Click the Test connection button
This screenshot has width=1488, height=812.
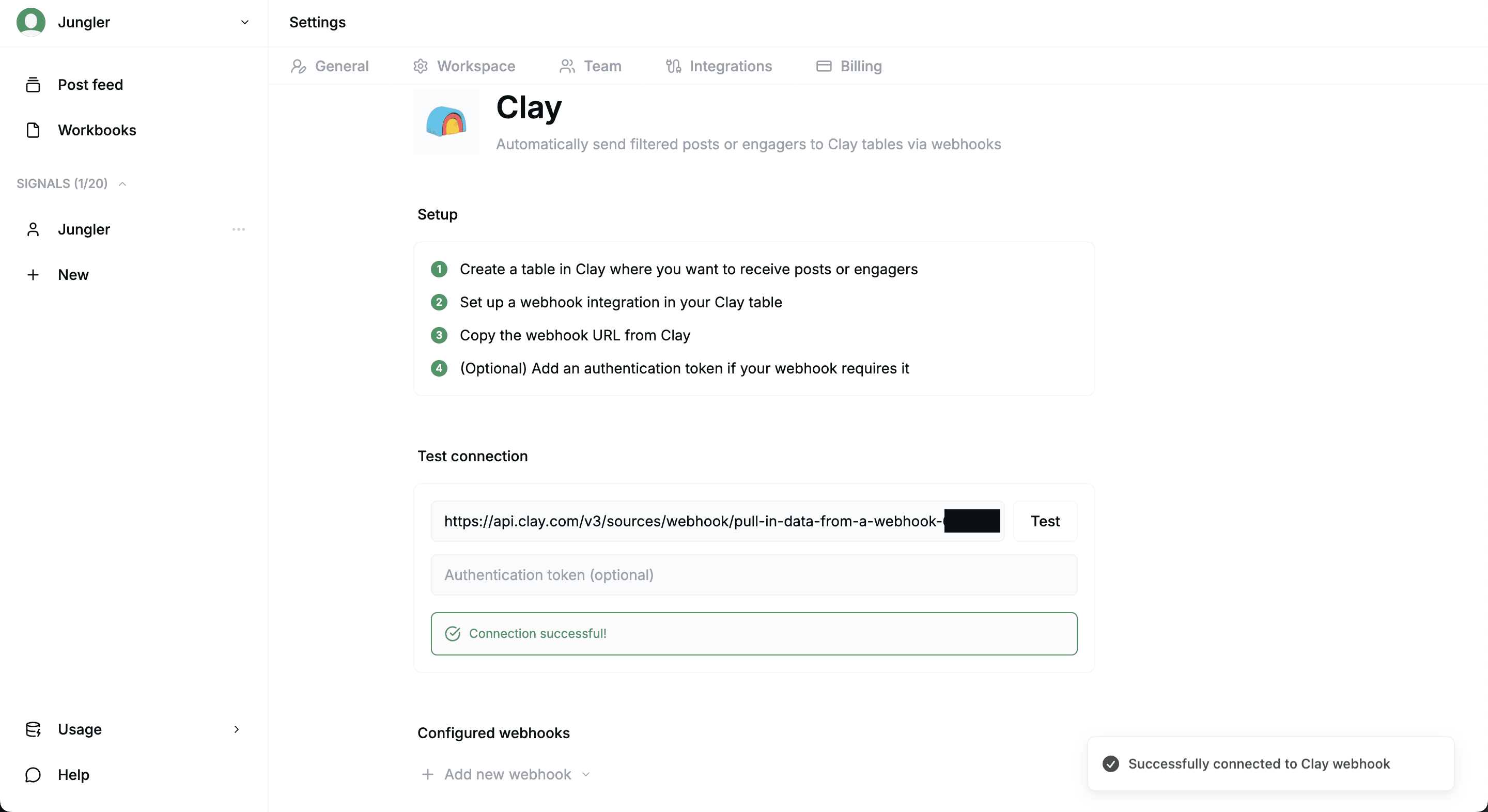(1046, 521)
